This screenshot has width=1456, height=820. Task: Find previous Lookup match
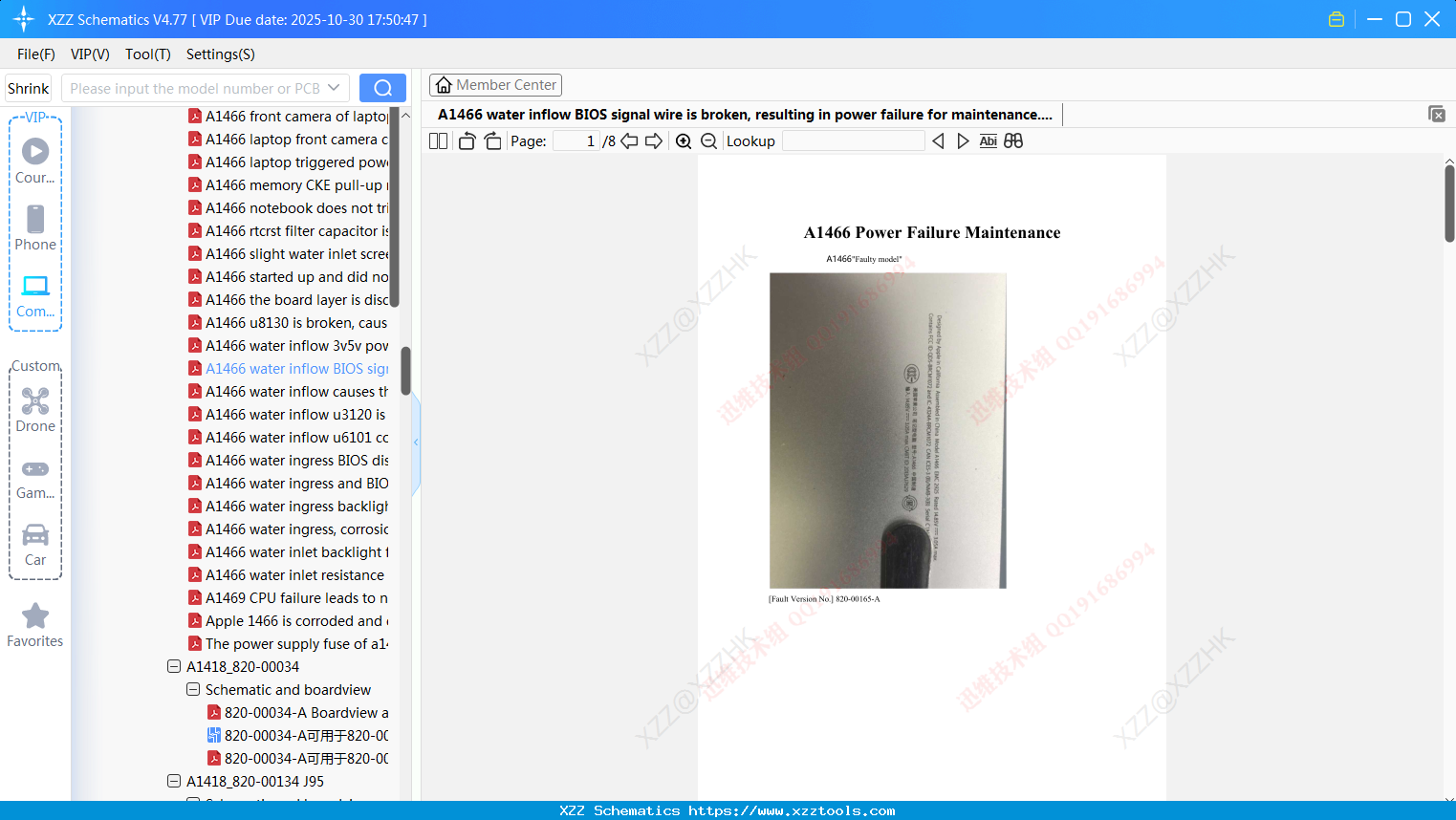(x=938, y=141)
